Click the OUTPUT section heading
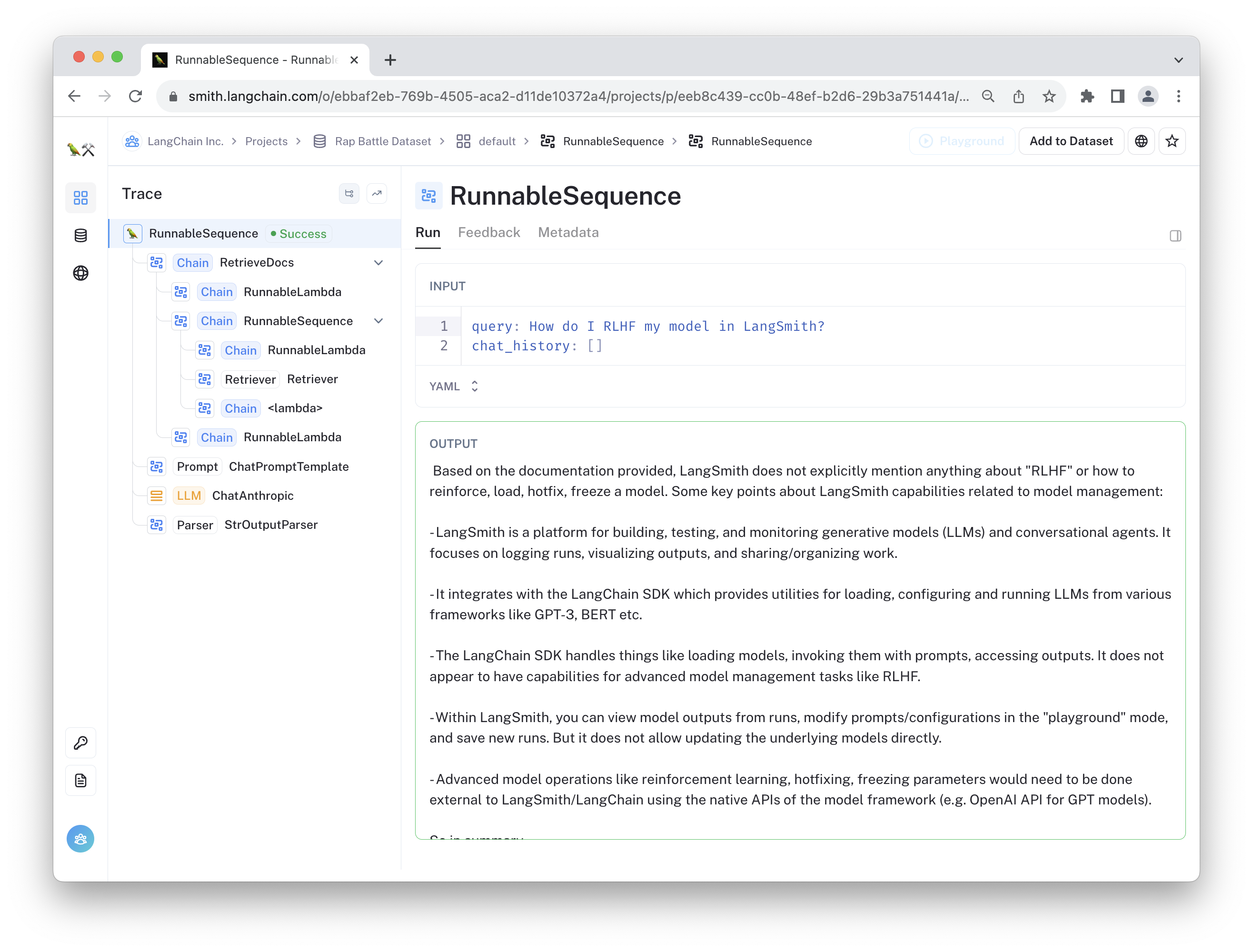The image size is (1253, 952). click(453, 444)
